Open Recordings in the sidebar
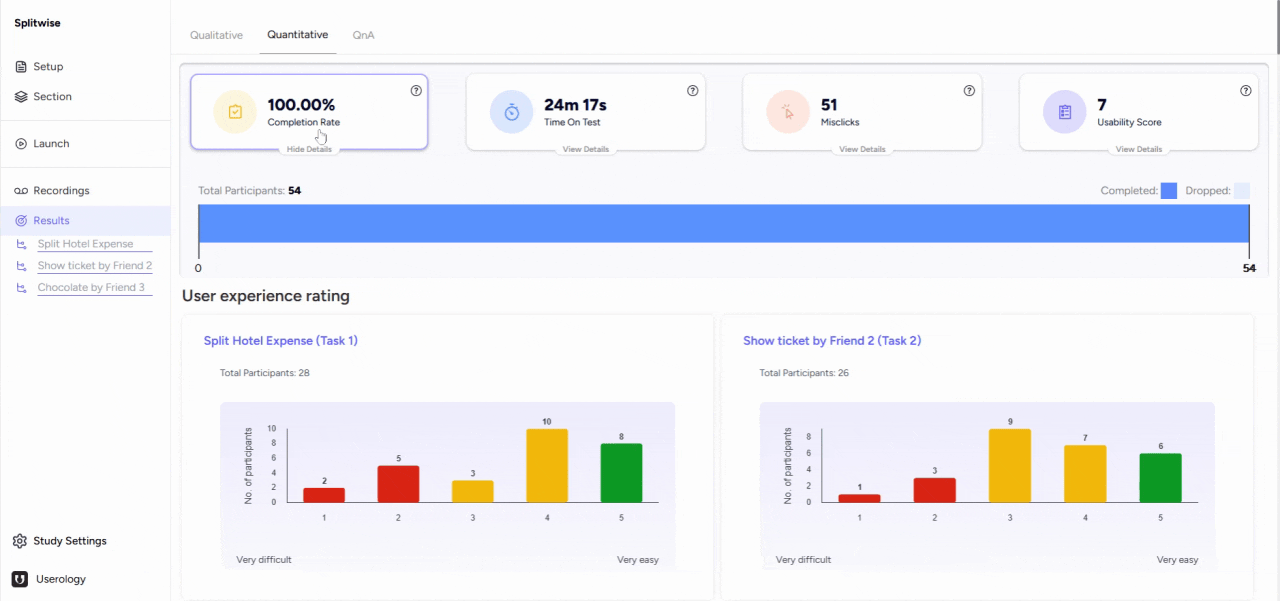The height and width of the screenshot is (601, 1280). 61,191
